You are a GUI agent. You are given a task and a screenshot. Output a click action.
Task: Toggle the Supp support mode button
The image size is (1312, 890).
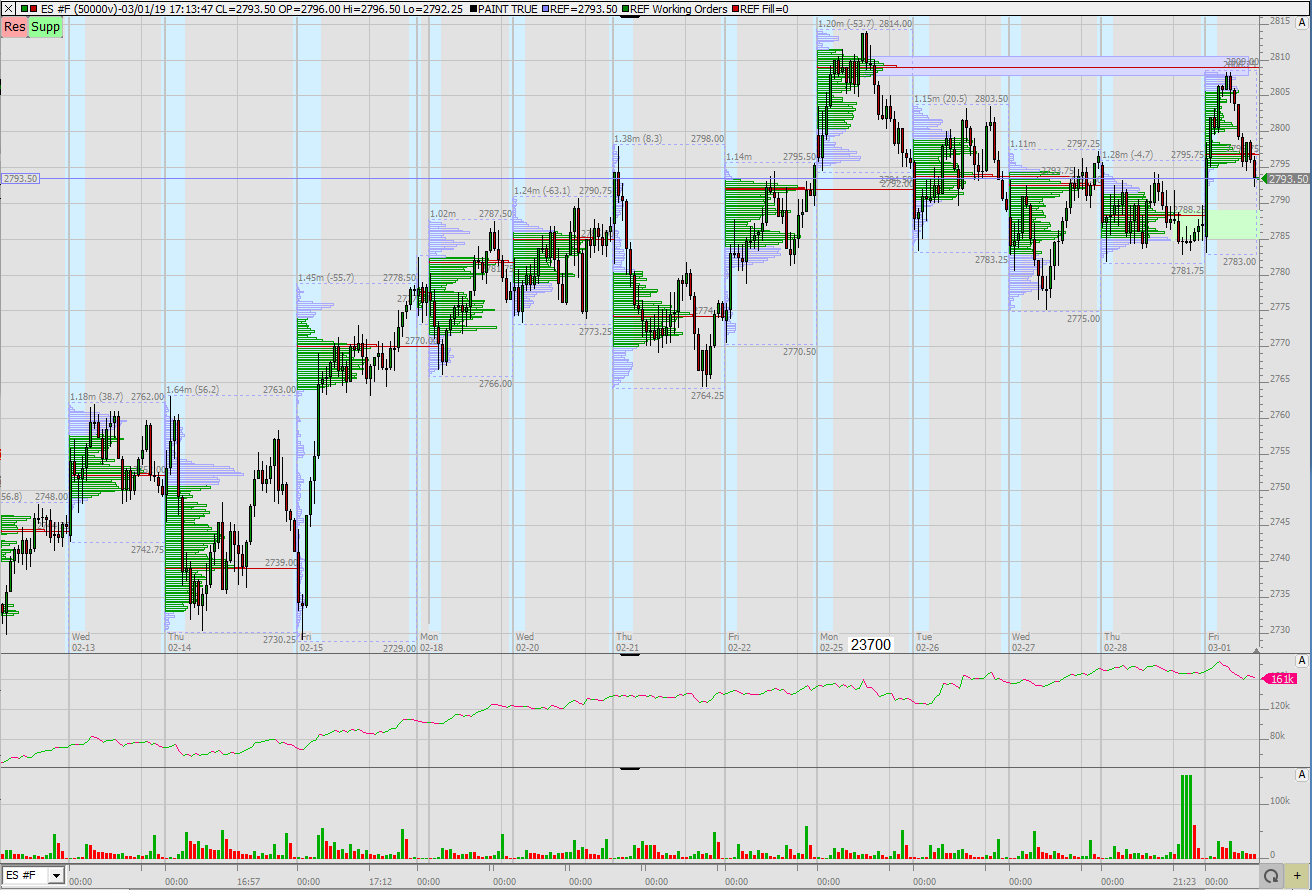tap(43, 28)
